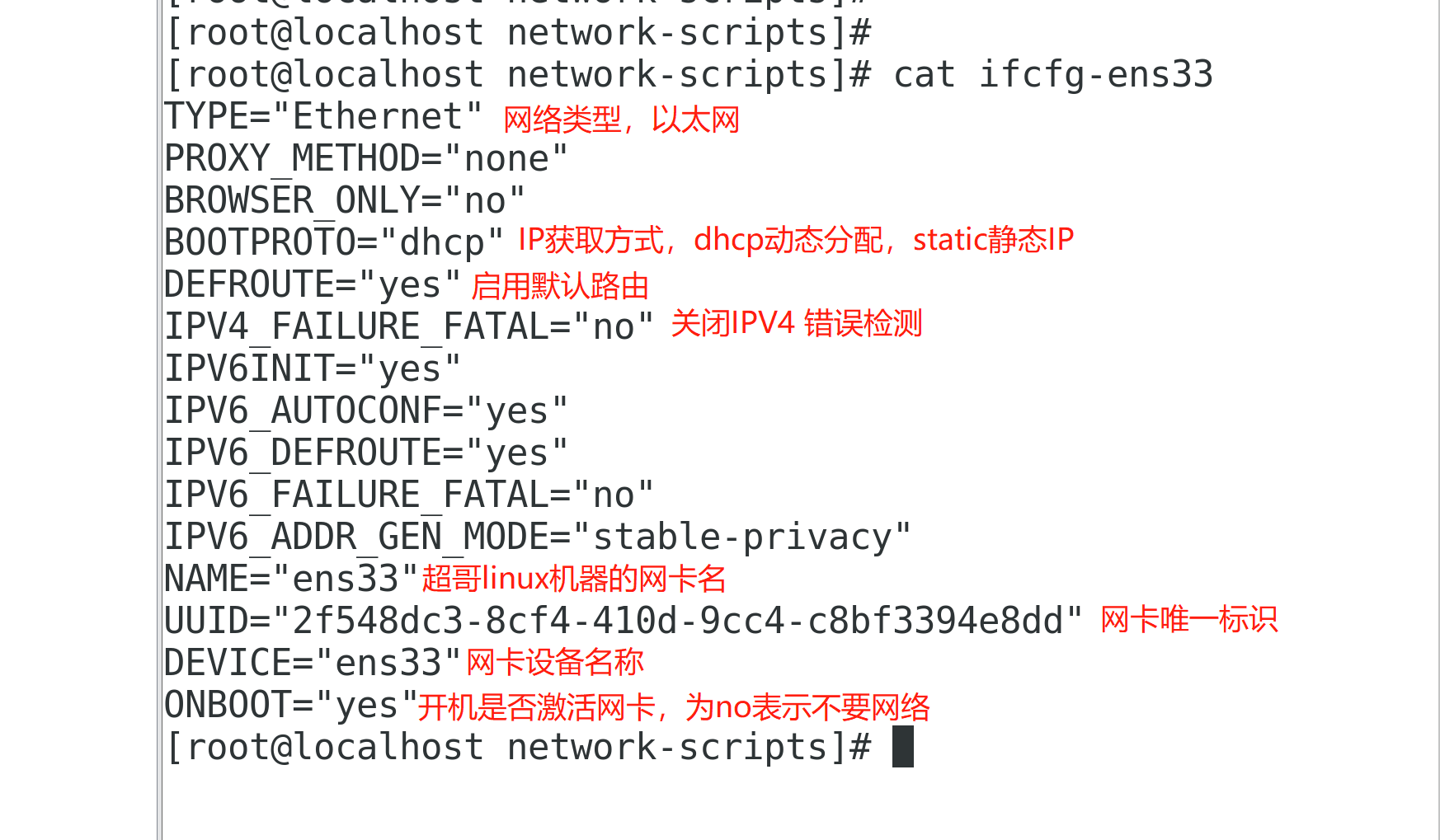
Task: Click the ONBOOT="yes" line
Action: 291,706
